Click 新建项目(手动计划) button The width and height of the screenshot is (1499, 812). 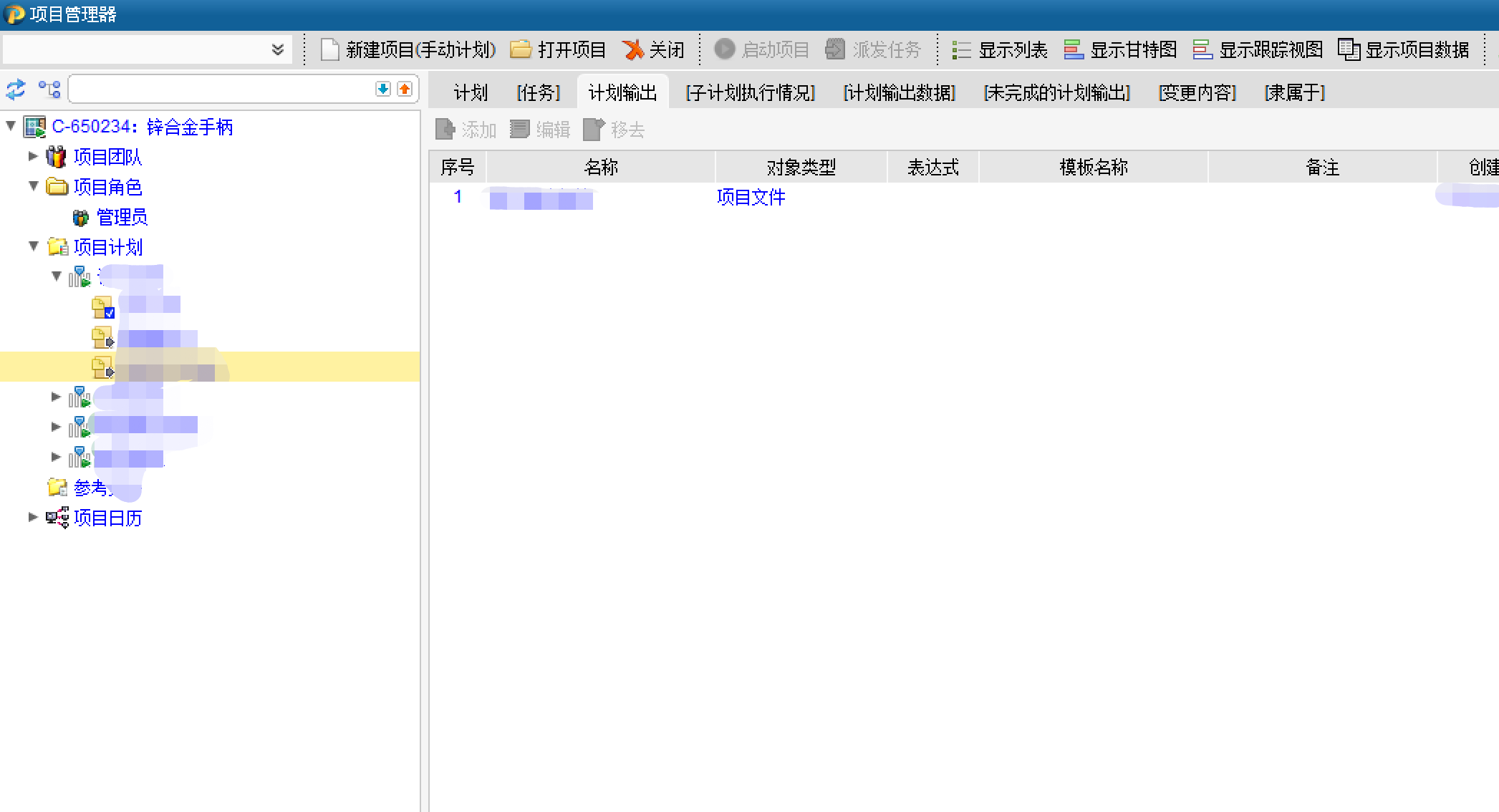(x=408, y=49)
